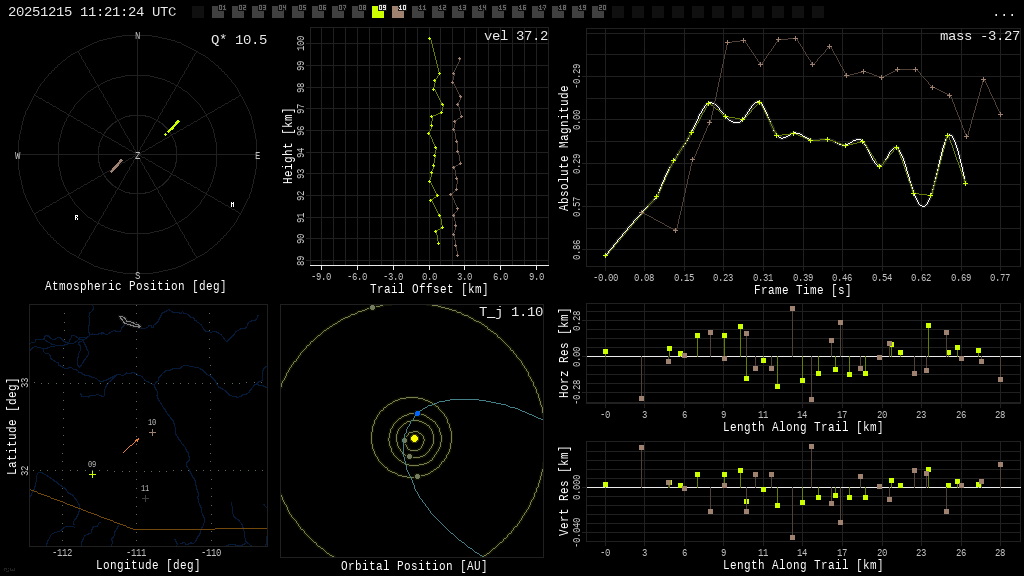
Task: Click the blue Earth dot on orbital plot
Action: click(x=417, y=413)
